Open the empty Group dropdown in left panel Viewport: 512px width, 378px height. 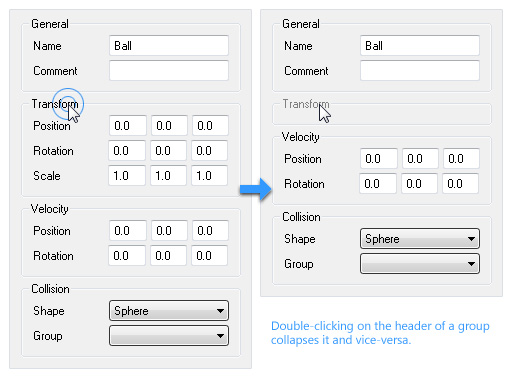coord(169,336)
